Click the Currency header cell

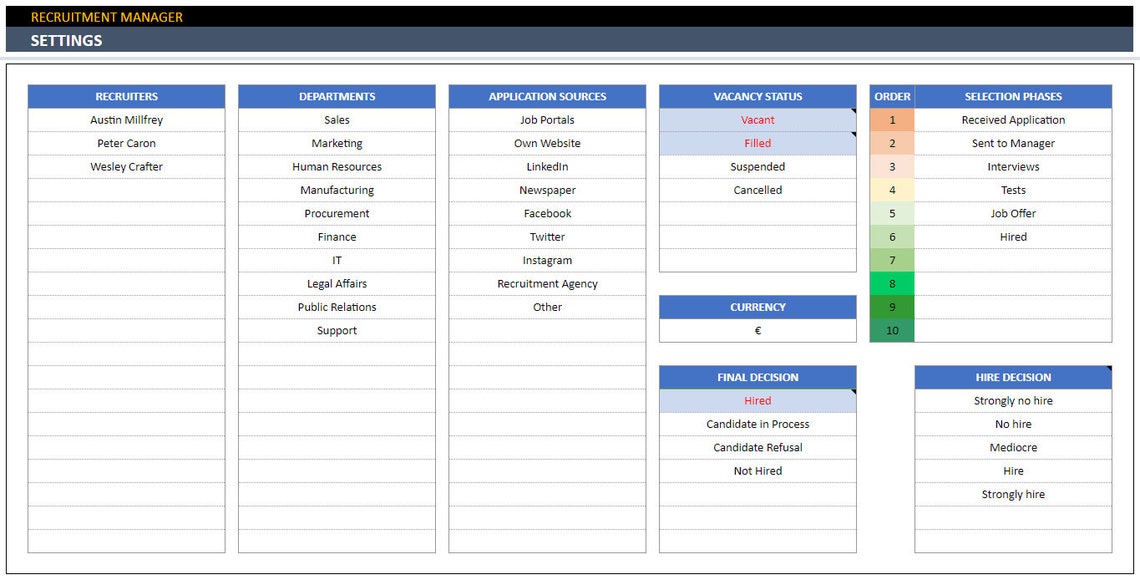(x=758, y=307)
